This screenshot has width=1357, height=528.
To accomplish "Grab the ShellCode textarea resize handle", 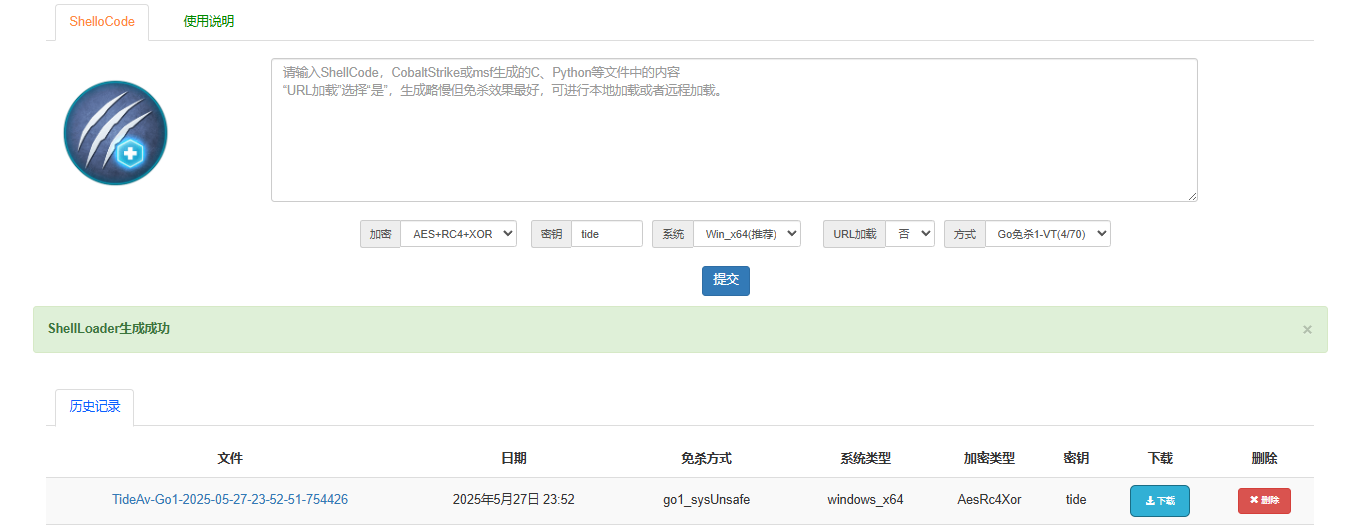I will pyautogui.click(x=1191, y=195).
